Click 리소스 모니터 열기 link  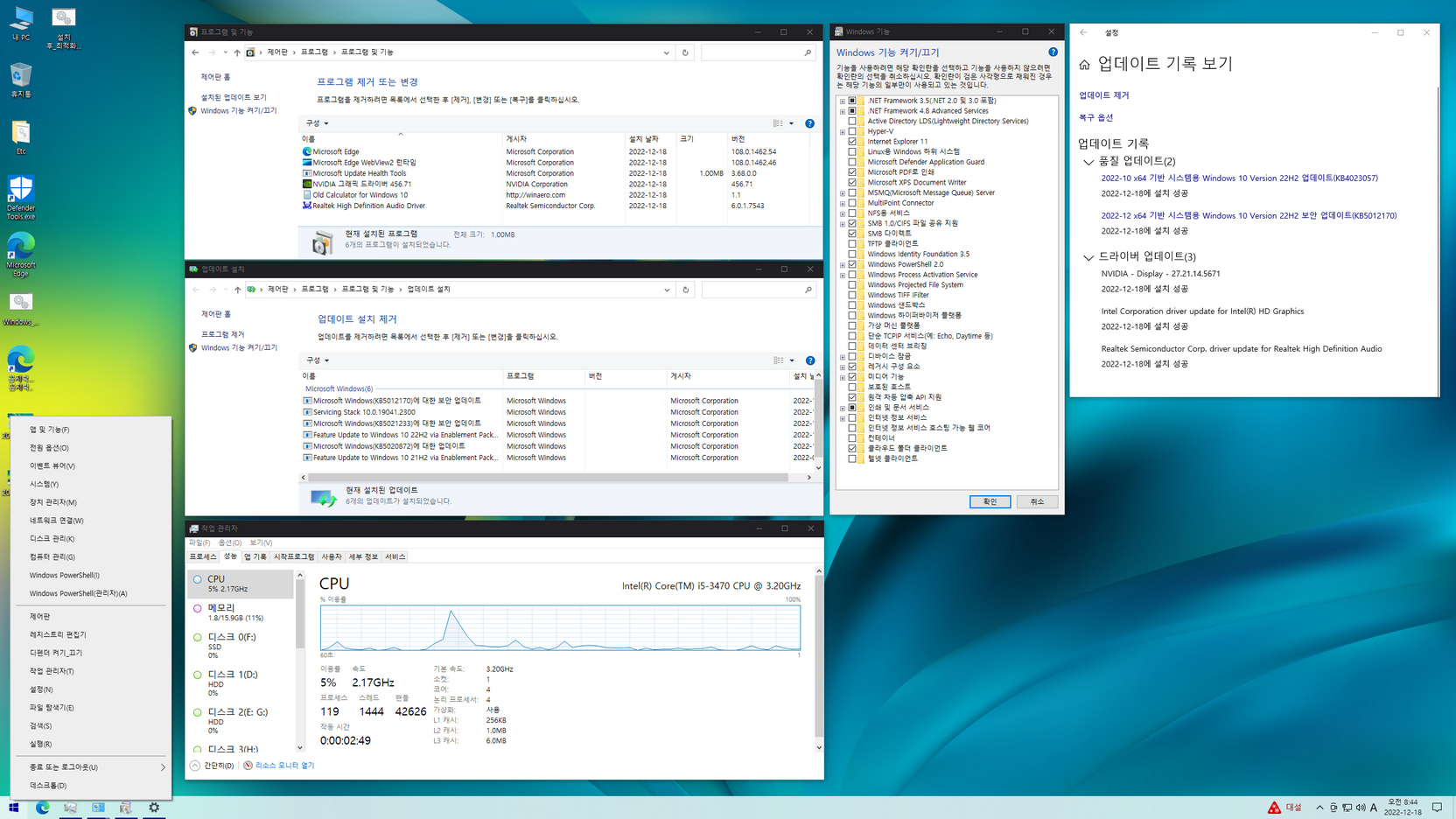point(279,766)
